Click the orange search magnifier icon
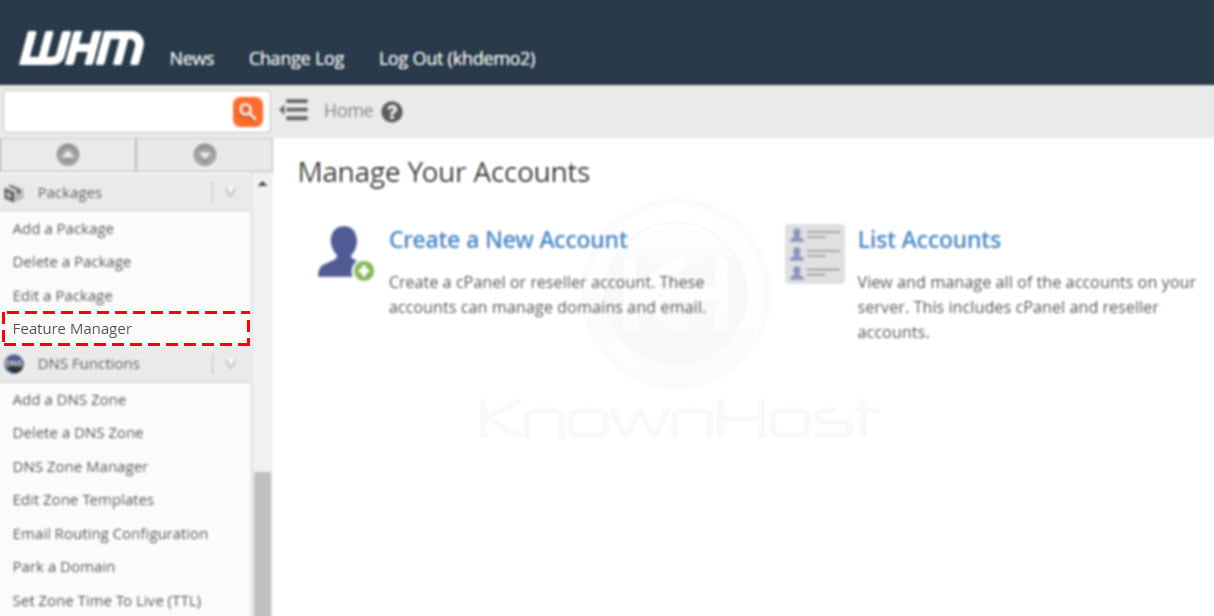Viewport: 1214px width, 616px height. click(247, 111)
